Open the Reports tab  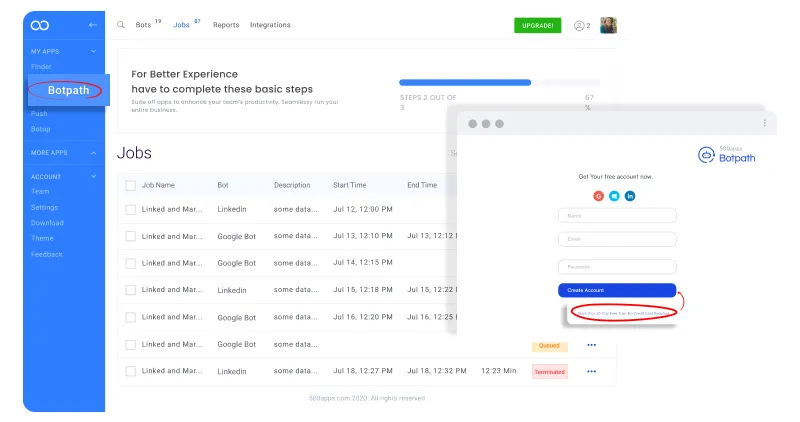tap(226, 25)
